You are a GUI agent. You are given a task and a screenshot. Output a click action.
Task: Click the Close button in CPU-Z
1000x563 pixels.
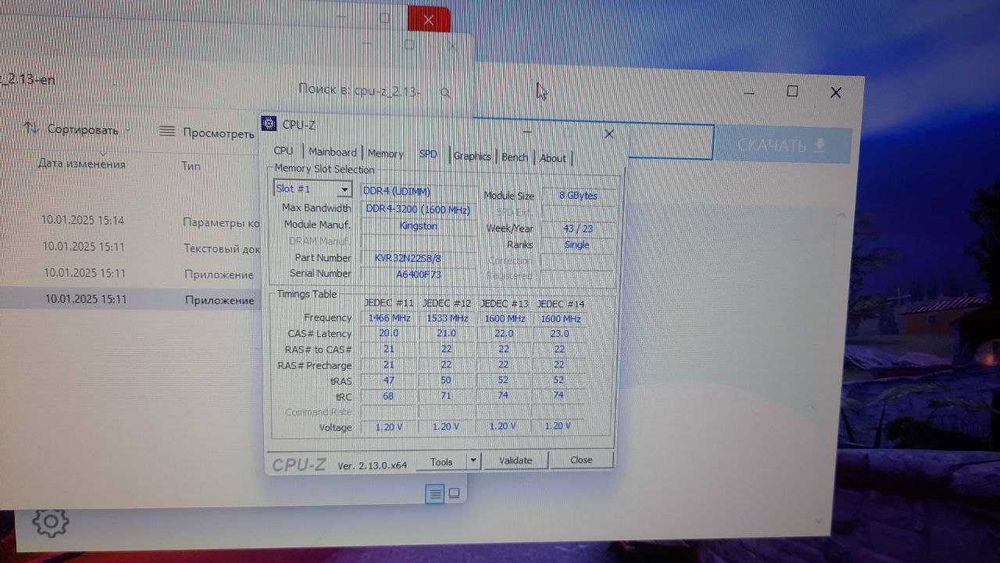tap(581, 460)
